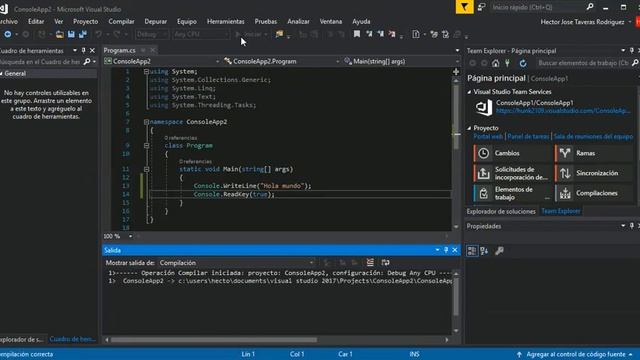640x360 pixels.
Task: Click the manage connections plug icon
Action: click(507, 63)
